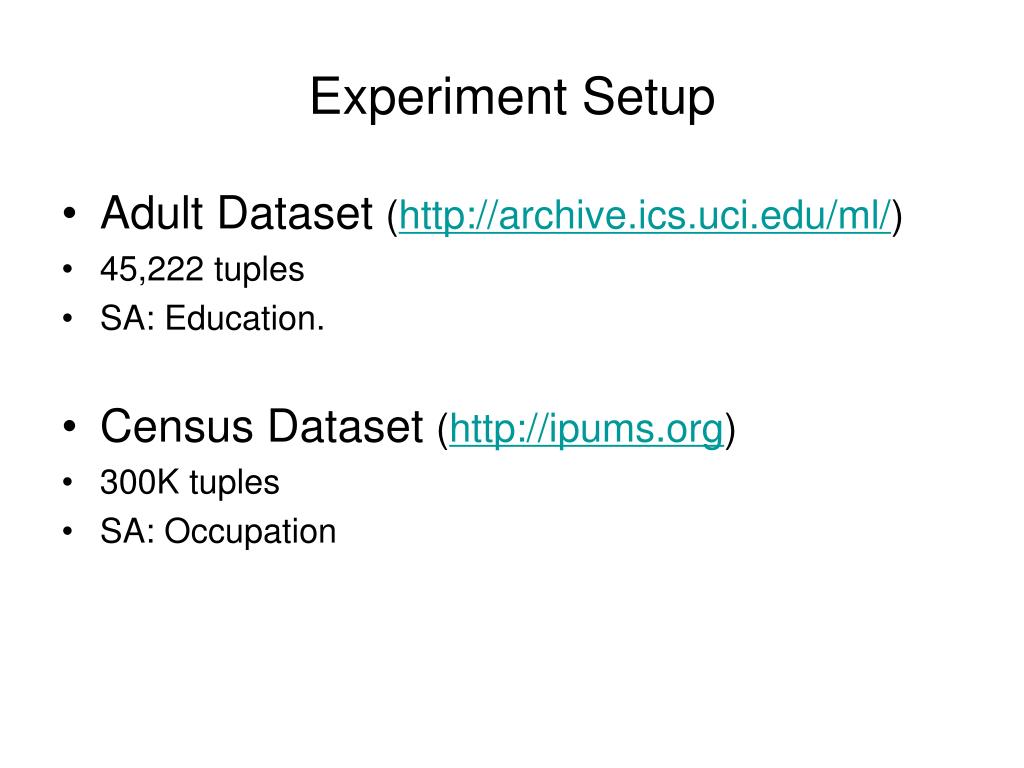Click the "SA:" label before Education
The image size is (1024, 768).
tap(127, 319)
